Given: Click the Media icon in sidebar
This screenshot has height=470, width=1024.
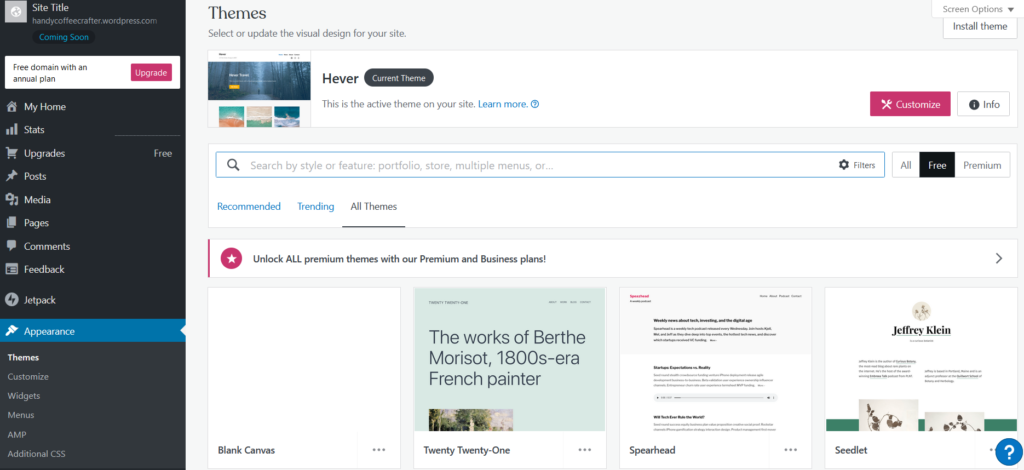Looking at the screenshot, I should tap(12, 200).
